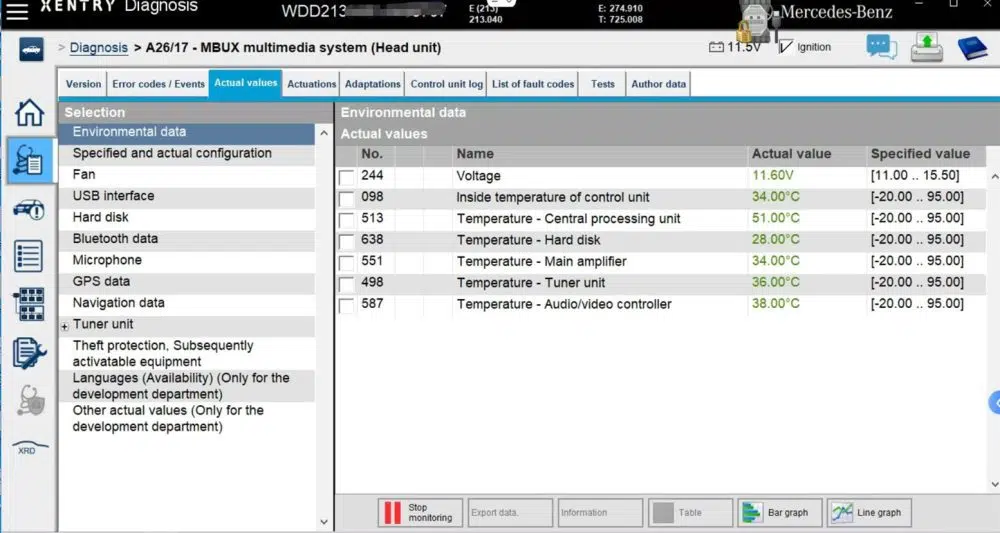The width and height of the screenshot is (1000, 533).
Task: Check row 498 Tuner unit temperature
Action: 346,284
